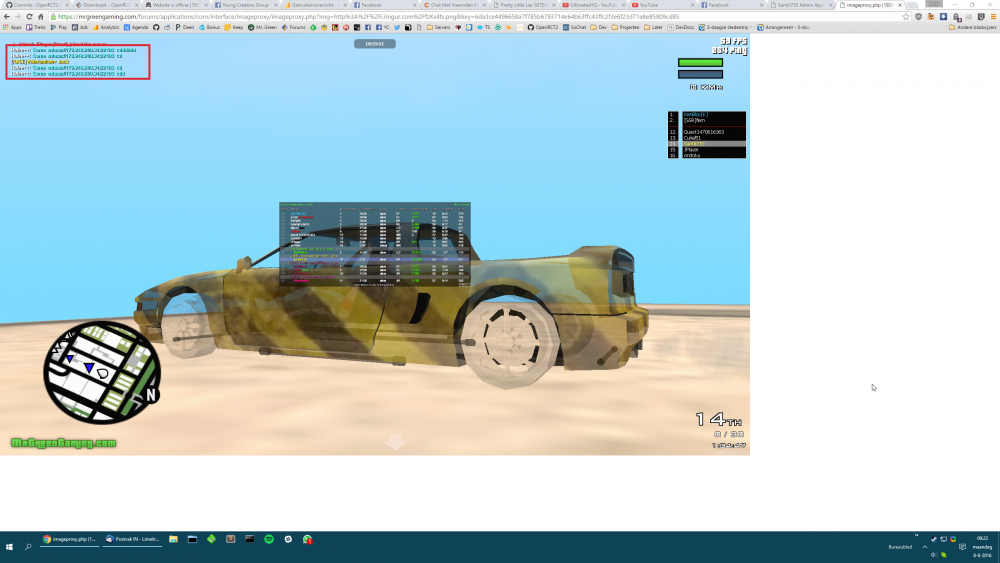
Task: Open the Trello bookmark
Action: 36,27
